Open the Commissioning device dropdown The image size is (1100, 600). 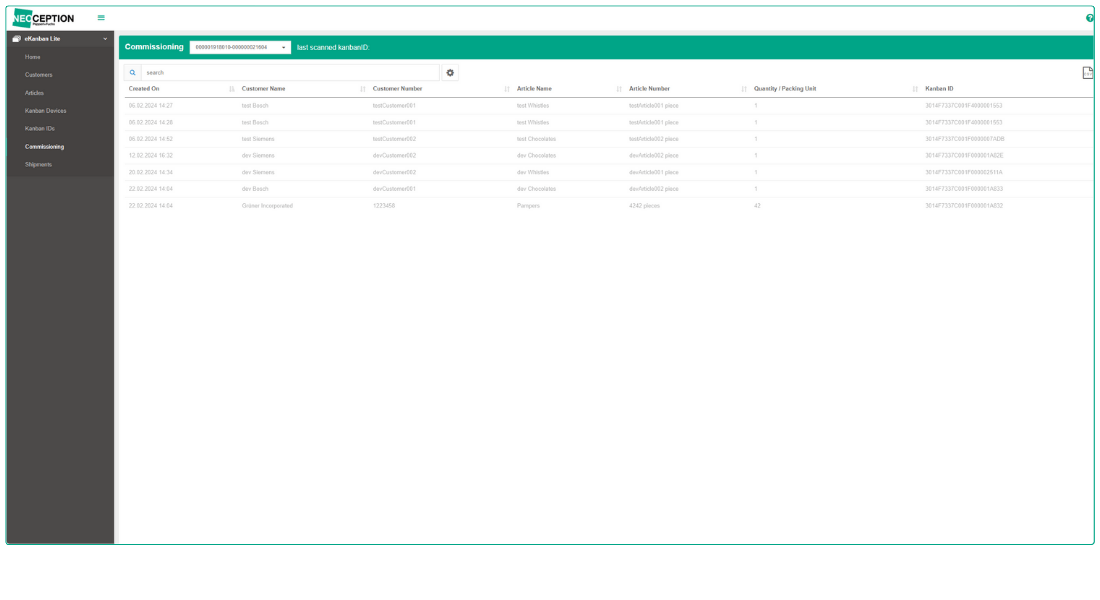tap(240, 47)
